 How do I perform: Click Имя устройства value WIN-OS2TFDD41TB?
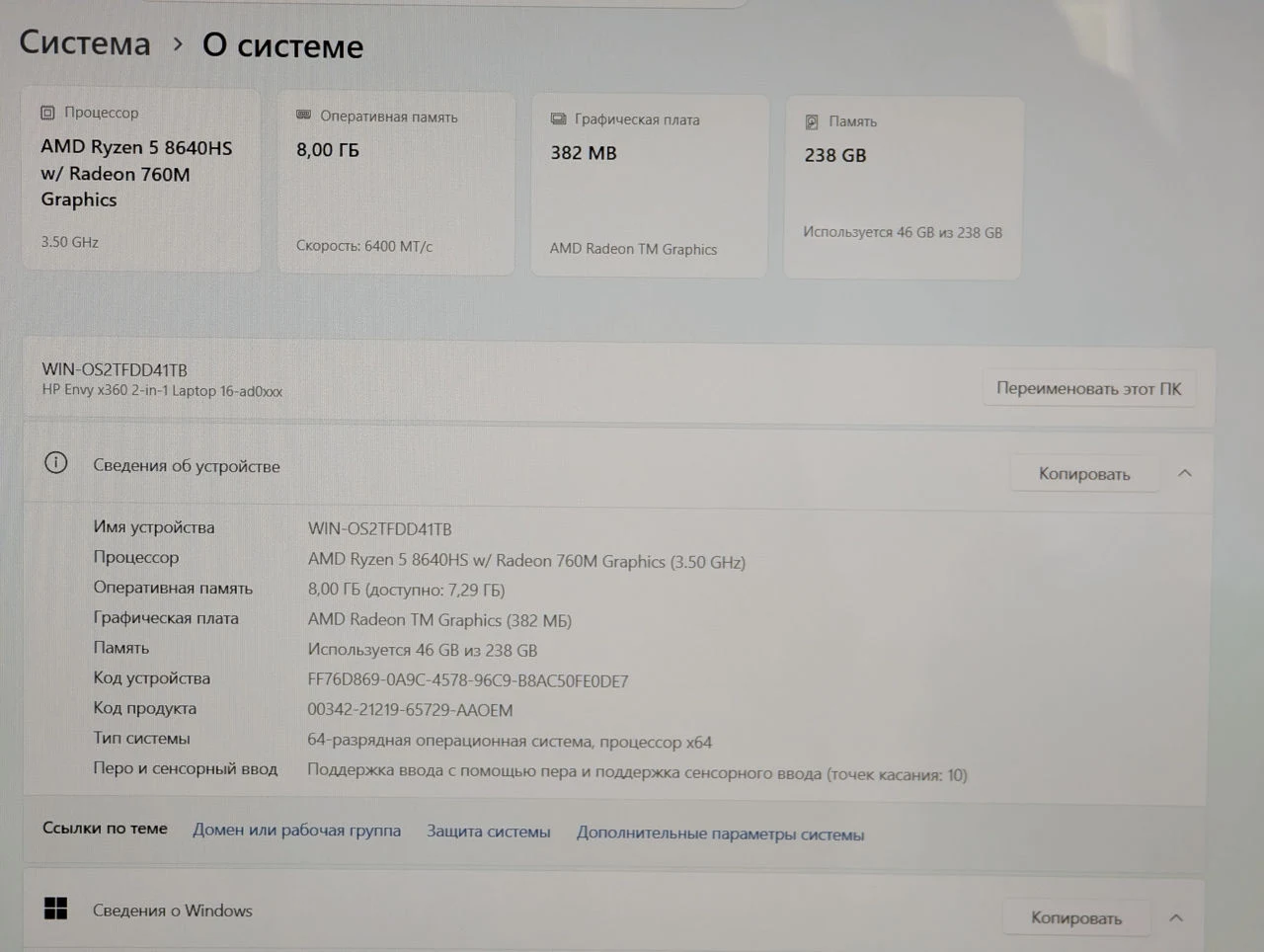click(x=379, y=529)
